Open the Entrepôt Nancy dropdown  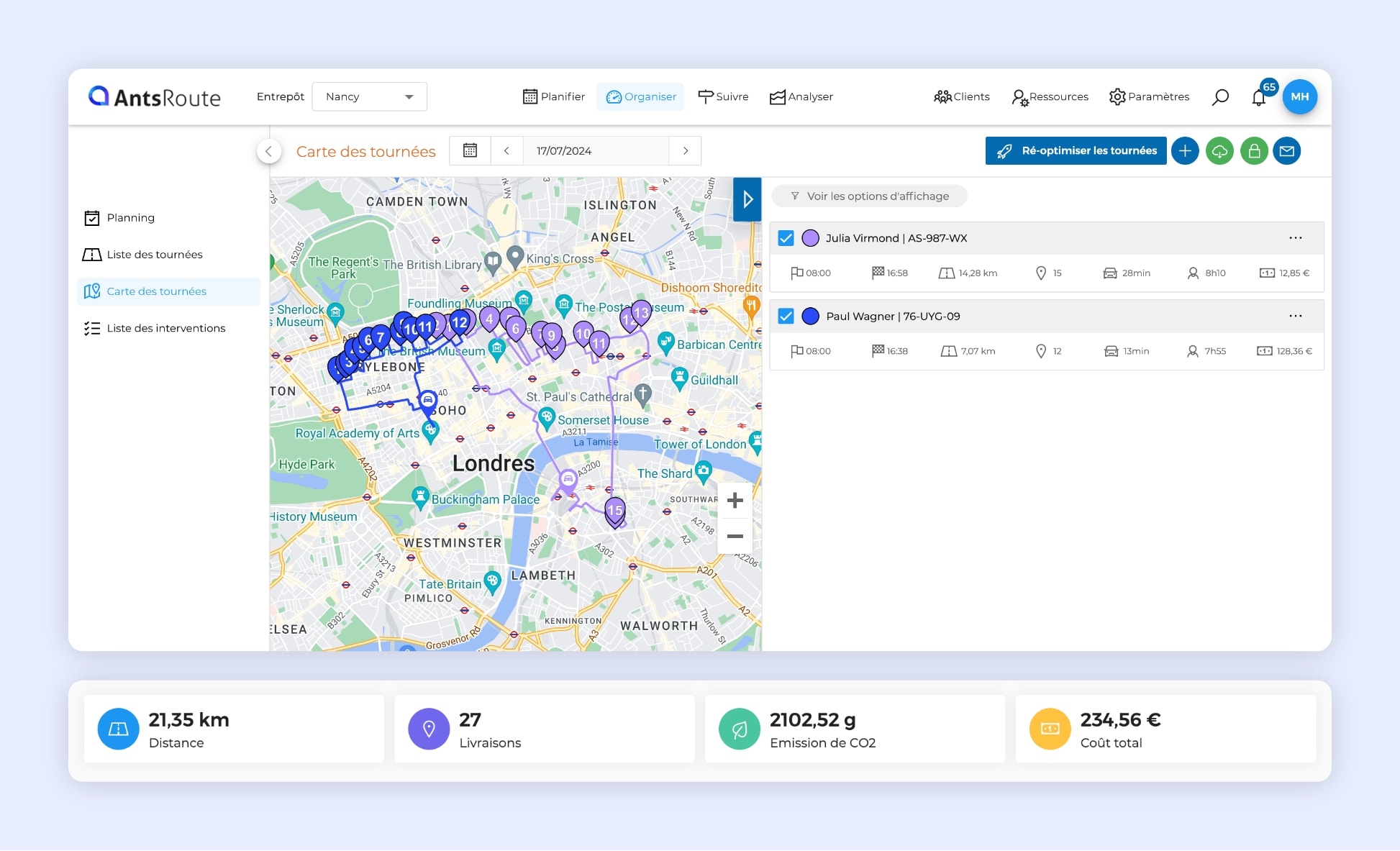point(369,96)
